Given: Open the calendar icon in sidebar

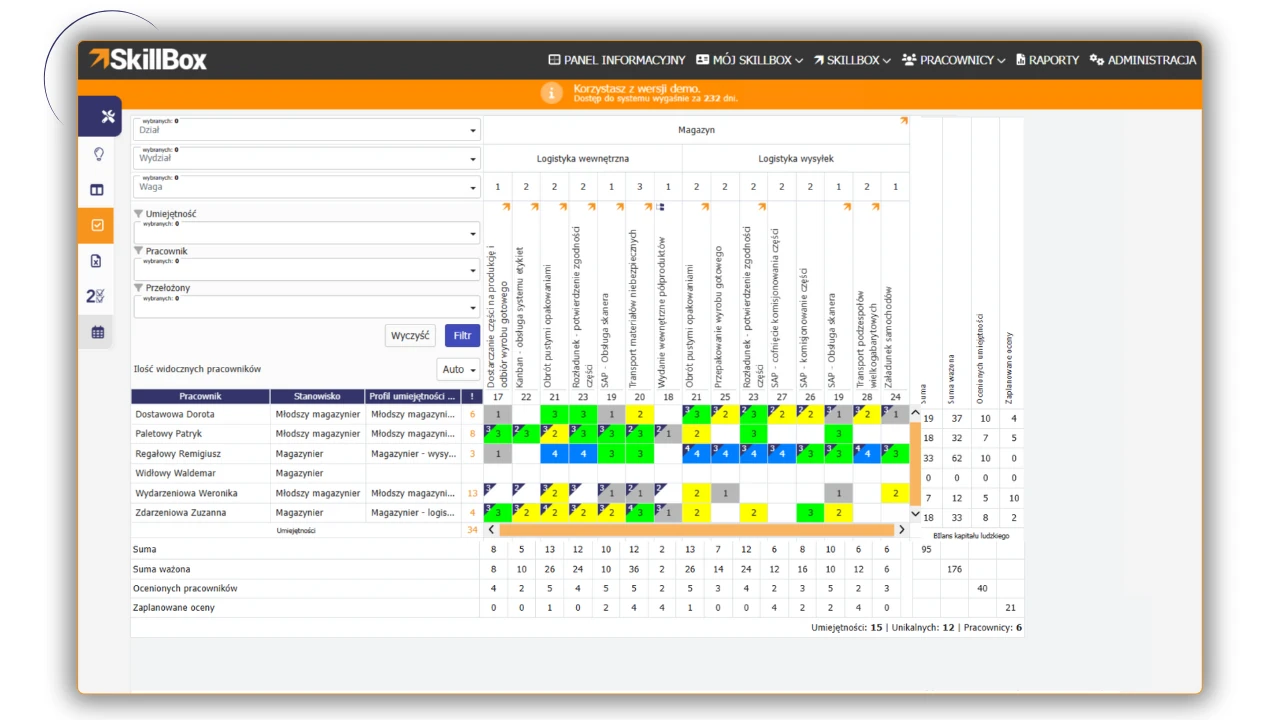Looking at the screenshot, I should tap(97, 333).
